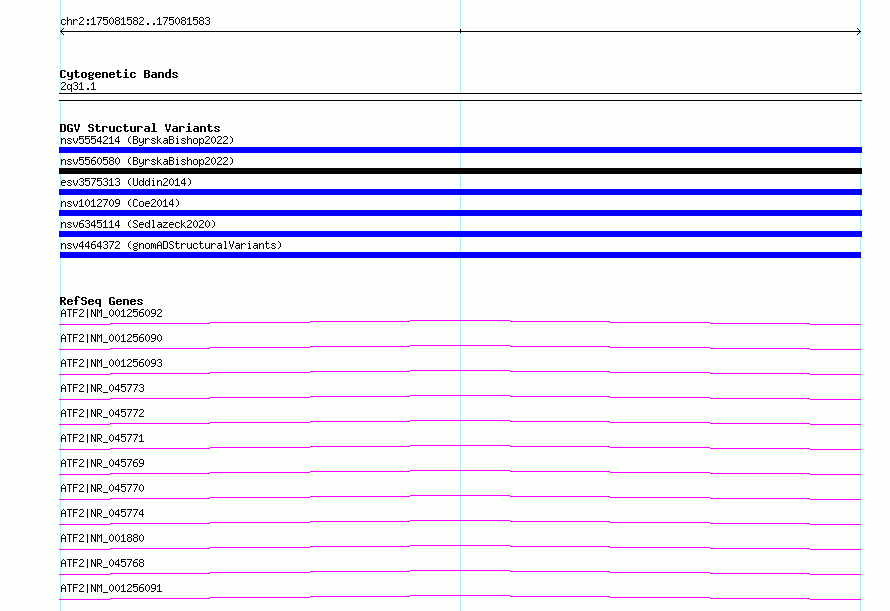Click the black bar of nsv5560580

click(x=460, y=171)
